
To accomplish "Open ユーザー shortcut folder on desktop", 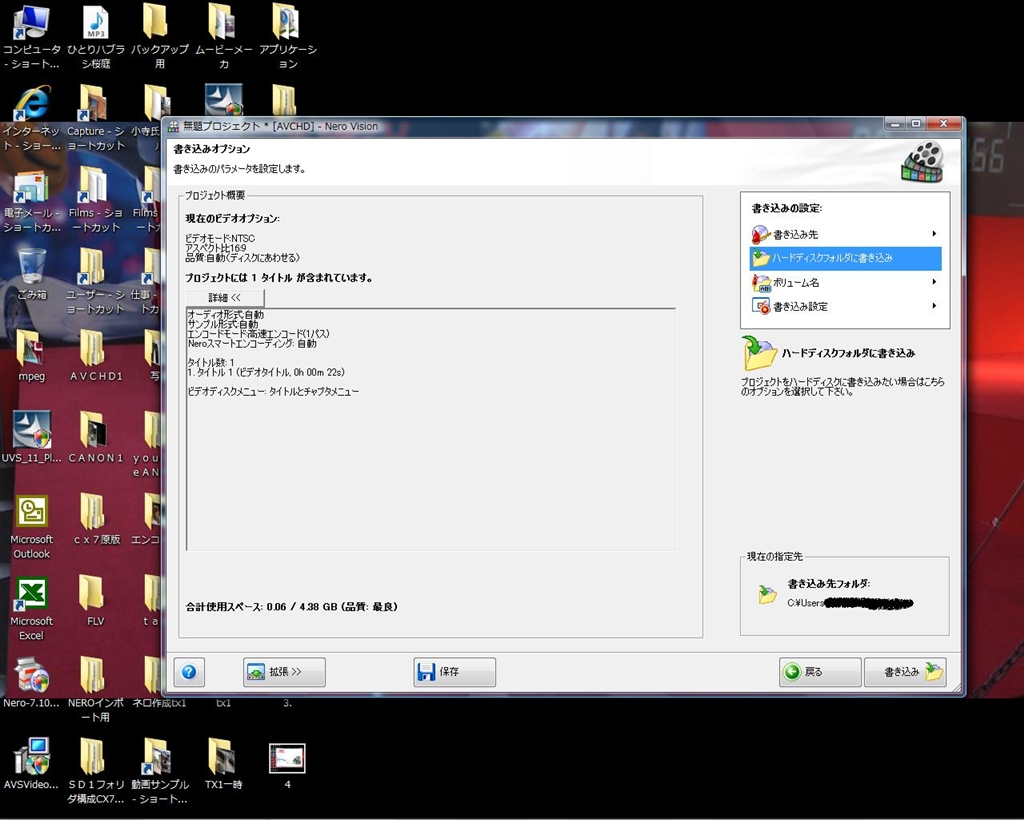I will [95, 282].
